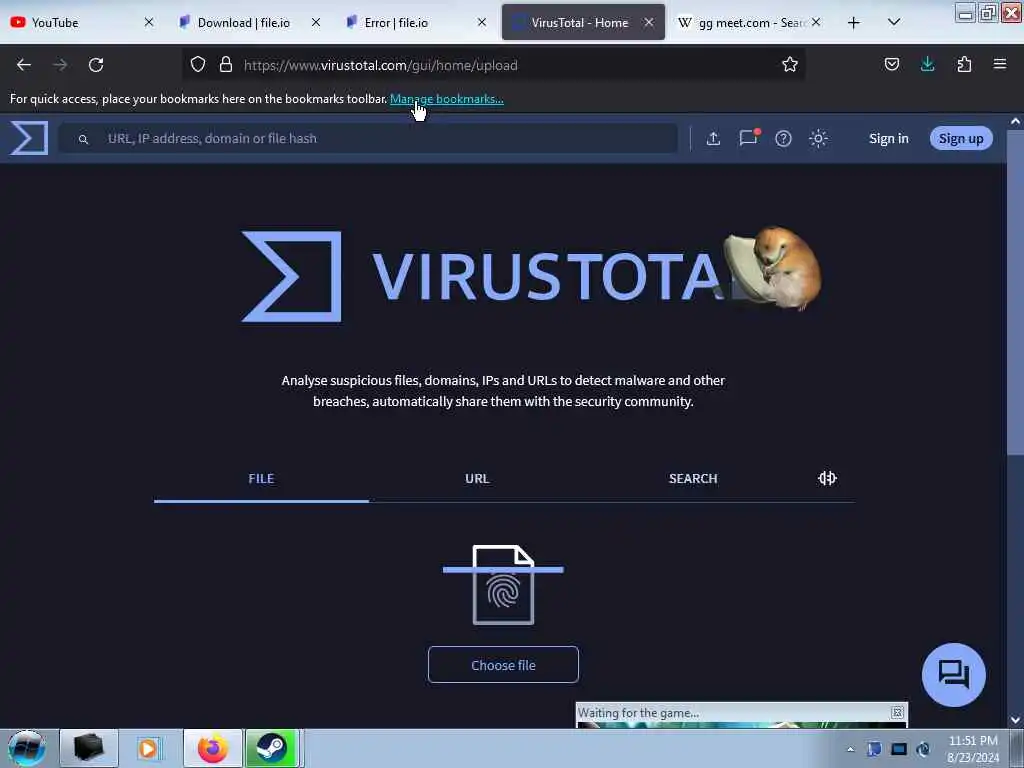The image size is (1024, 768).
Task: Click the fingerprint file upload icon
Action: (x=503, y=584)
